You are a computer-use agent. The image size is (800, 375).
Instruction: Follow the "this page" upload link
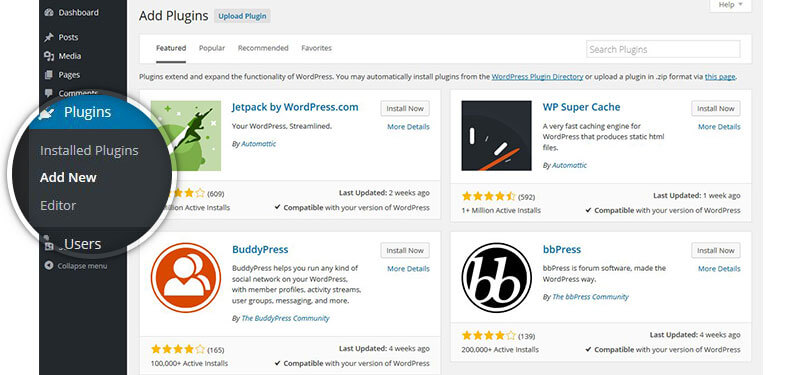click(x=720, y=77)
